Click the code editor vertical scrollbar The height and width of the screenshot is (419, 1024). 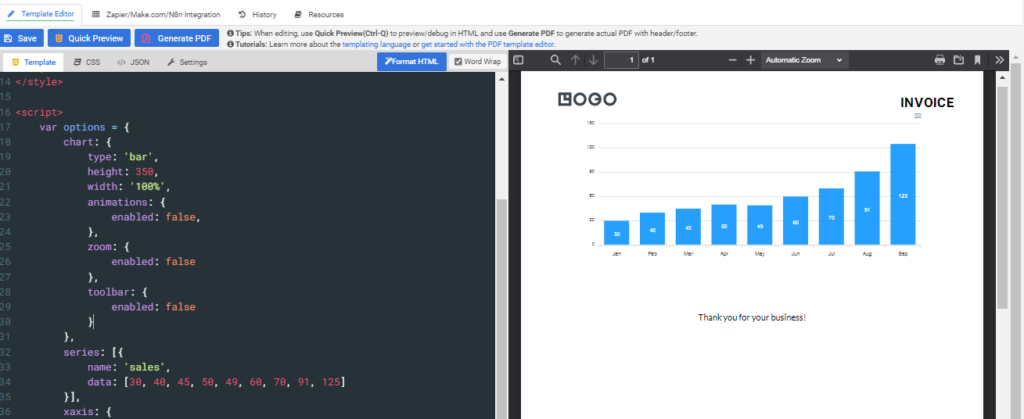(502, 307)
